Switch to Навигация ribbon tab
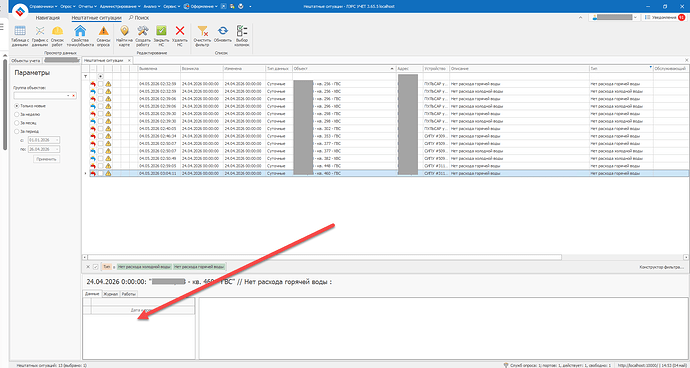This screenshot has height=368, width=690. (48, 18)
